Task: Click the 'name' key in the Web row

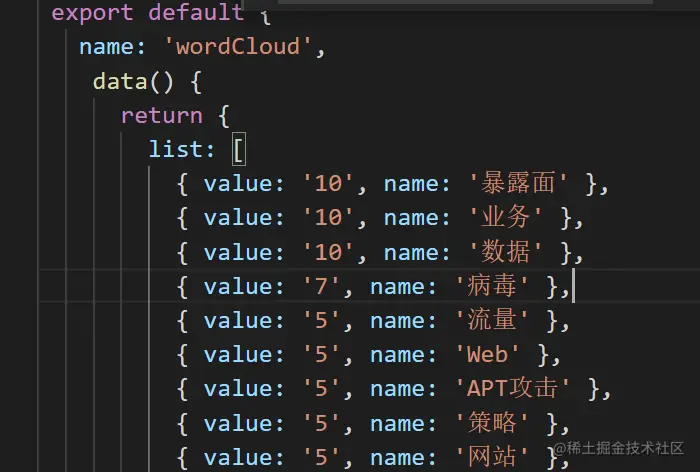Action: [398, 355]
